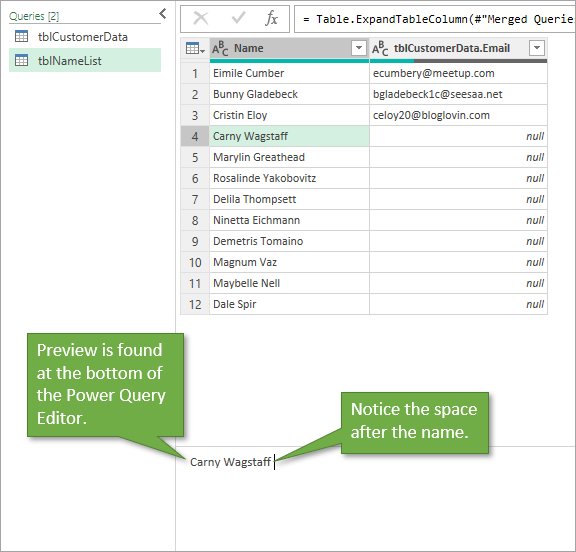Click the Rosalinde Yakobovitz cell
Screen dimensions: 576x552
(289, 178)
